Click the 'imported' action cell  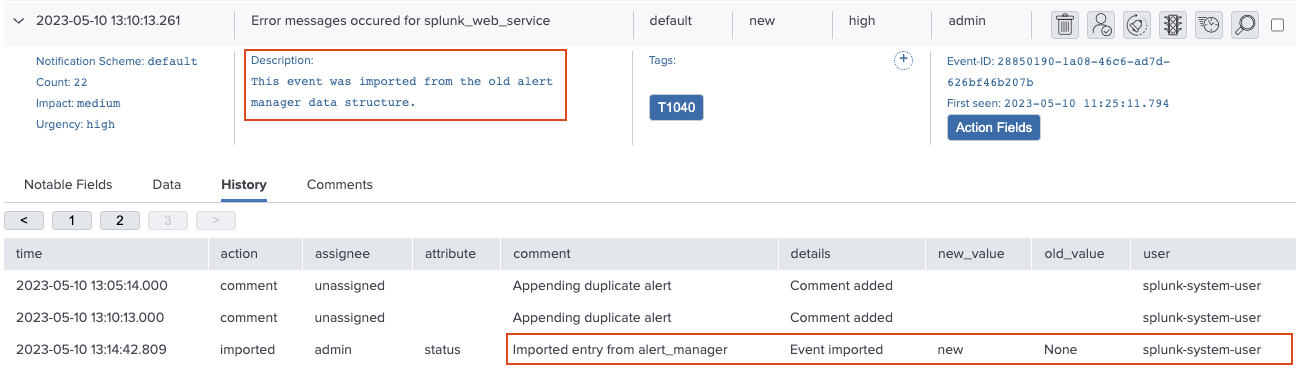248,350
